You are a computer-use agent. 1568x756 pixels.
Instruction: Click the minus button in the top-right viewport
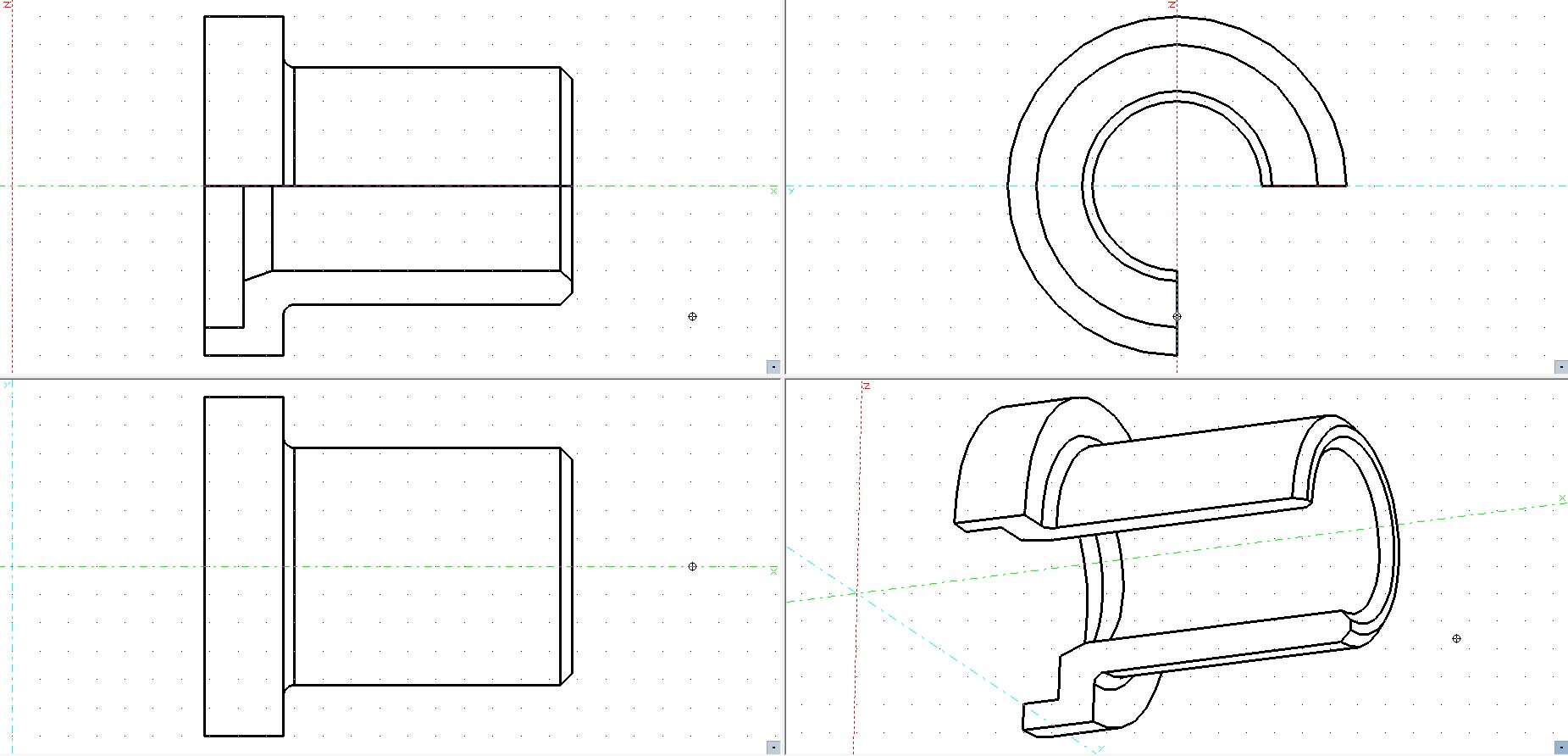[1560, 367]
